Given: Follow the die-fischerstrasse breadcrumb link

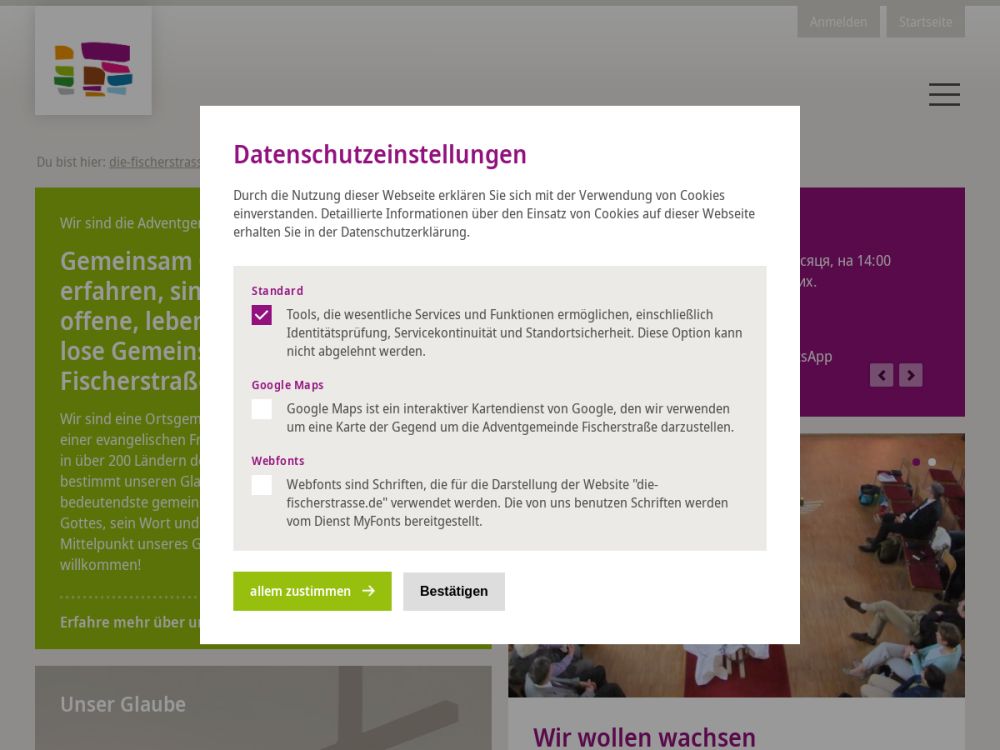Looking at the screenshot, I should 154,161.
